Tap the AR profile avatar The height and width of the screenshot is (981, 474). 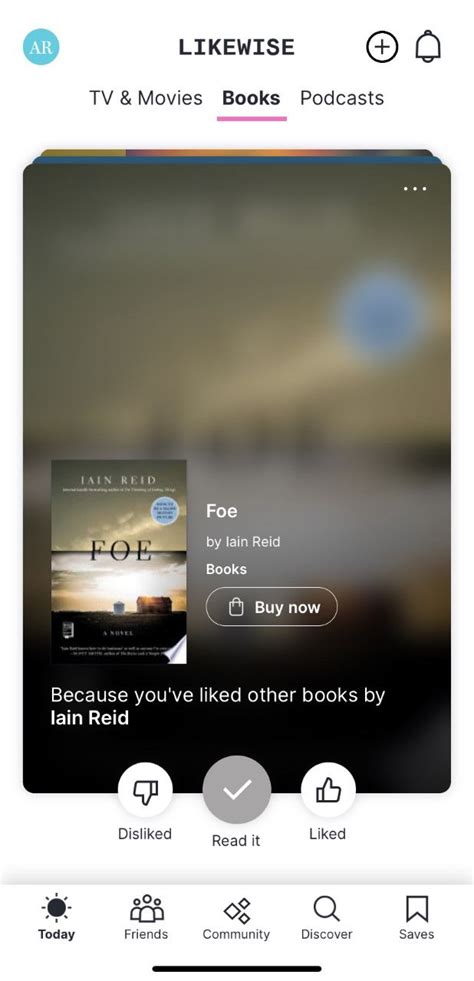tap(41, 47)
